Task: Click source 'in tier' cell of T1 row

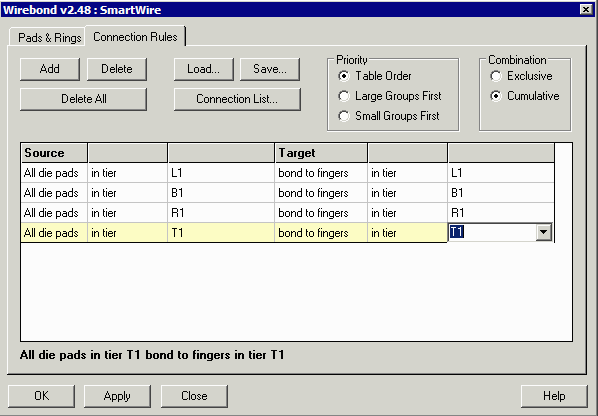Action: pos(127,232)
